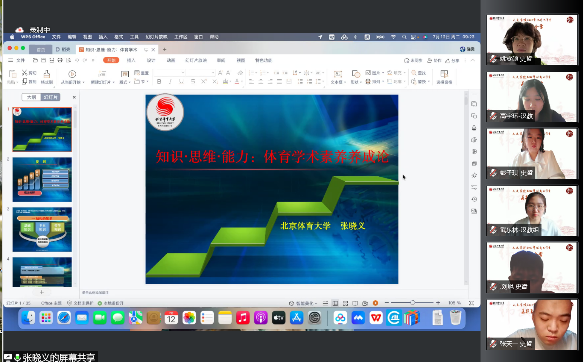The width and height of the screenshot is (584, 362).
Task: Open App Store in the Dock
Action: pos(296,318)
